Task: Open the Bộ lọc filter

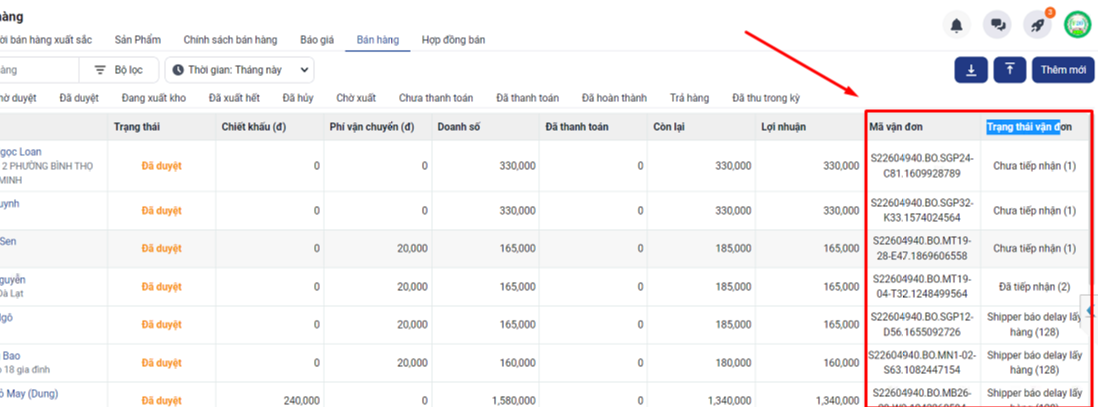Action: pyautogui.click(x=118, y=70)
